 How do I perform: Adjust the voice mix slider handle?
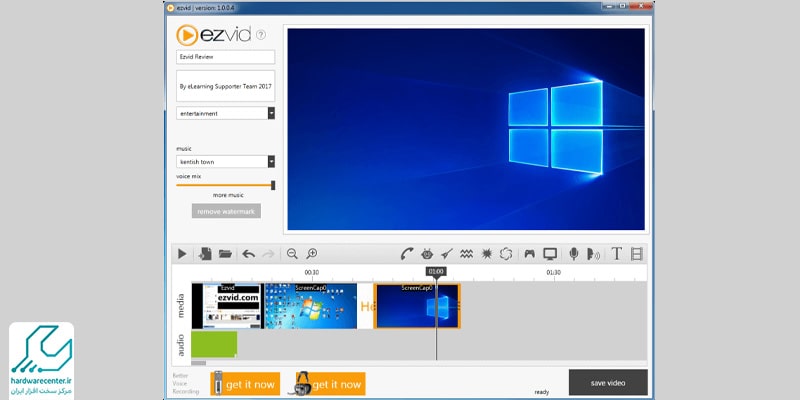273,185
